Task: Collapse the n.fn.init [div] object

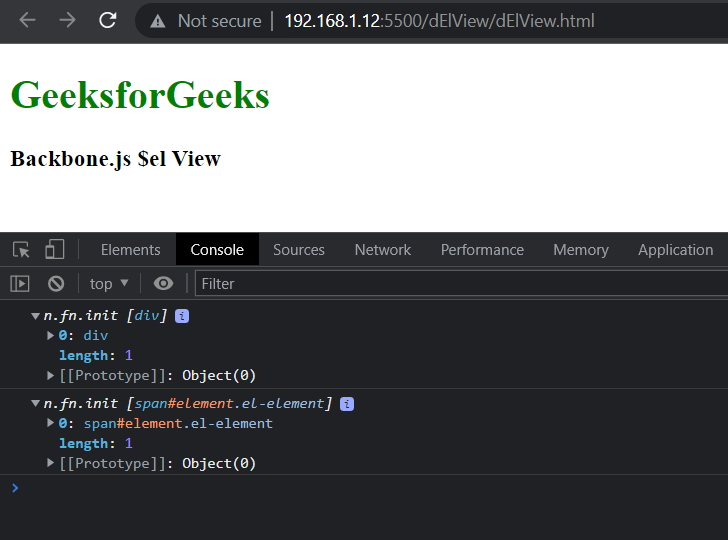Action: coord(35,316)
